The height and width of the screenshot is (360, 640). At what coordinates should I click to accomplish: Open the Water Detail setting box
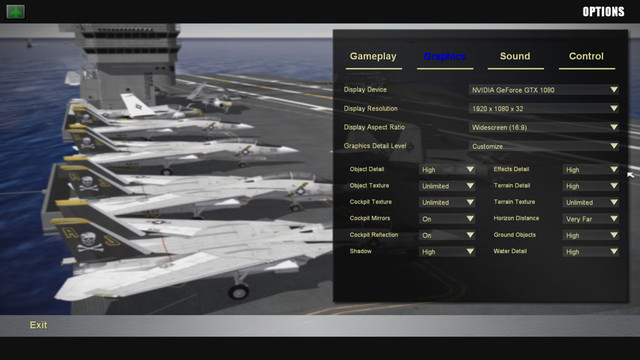[590, 251]
